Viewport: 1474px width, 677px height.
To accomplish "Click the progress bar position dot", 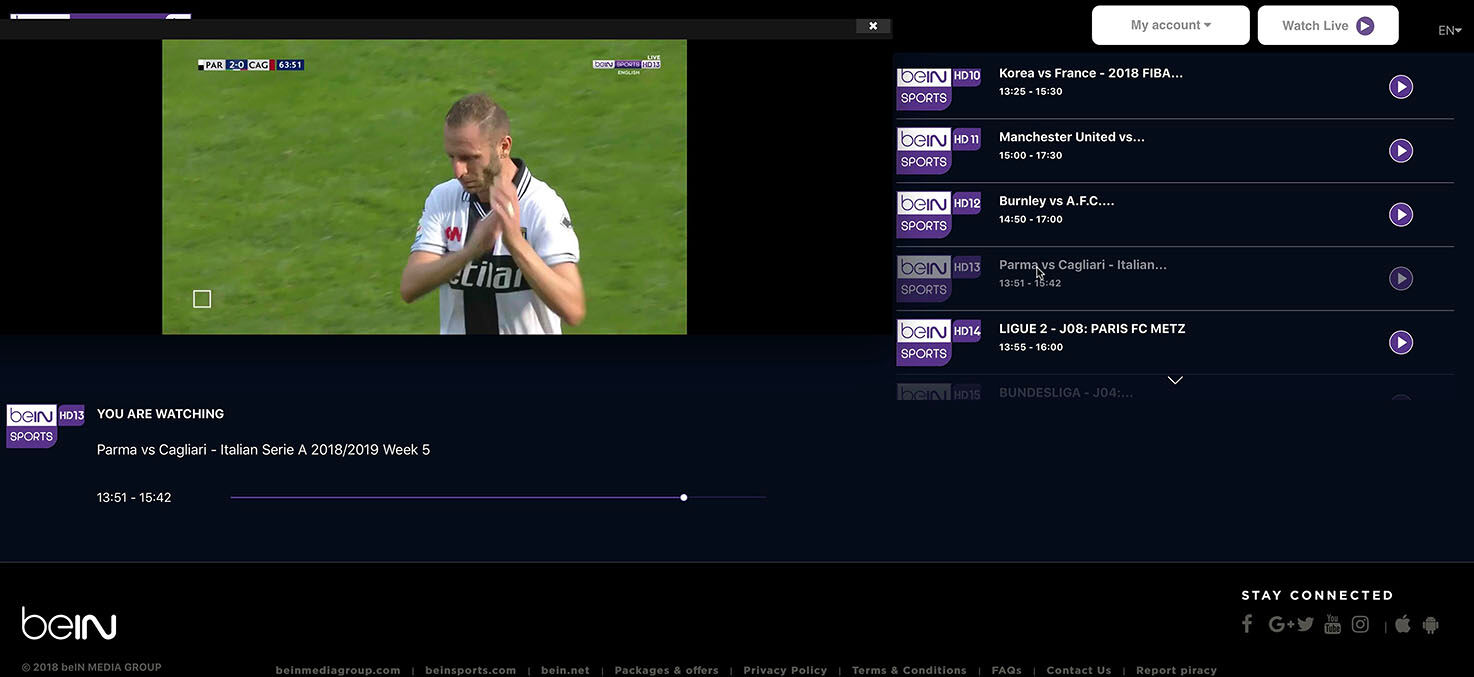I will coord(684,497).
